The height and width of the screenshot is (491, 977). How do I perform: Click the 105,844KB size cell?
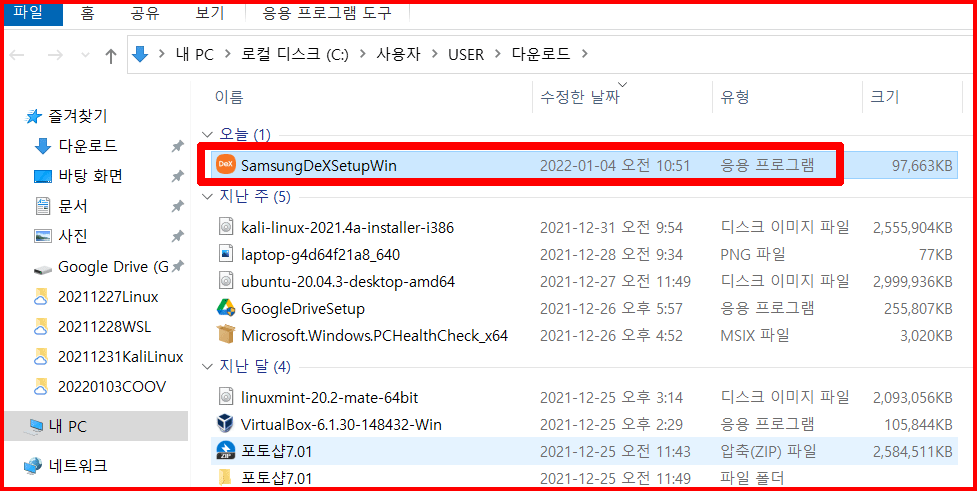[918, 424]
